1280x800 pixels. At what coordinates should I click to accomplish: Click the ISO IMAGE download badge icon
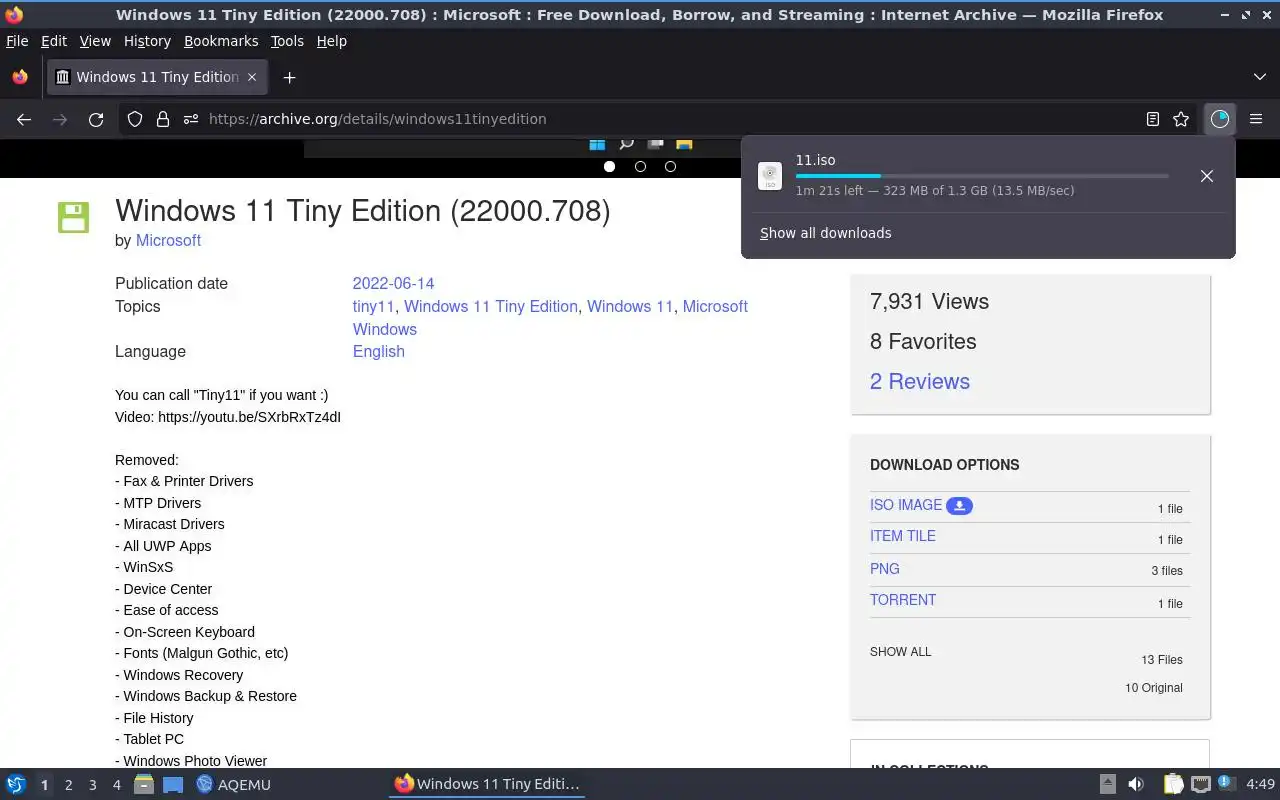click(959, 506)
